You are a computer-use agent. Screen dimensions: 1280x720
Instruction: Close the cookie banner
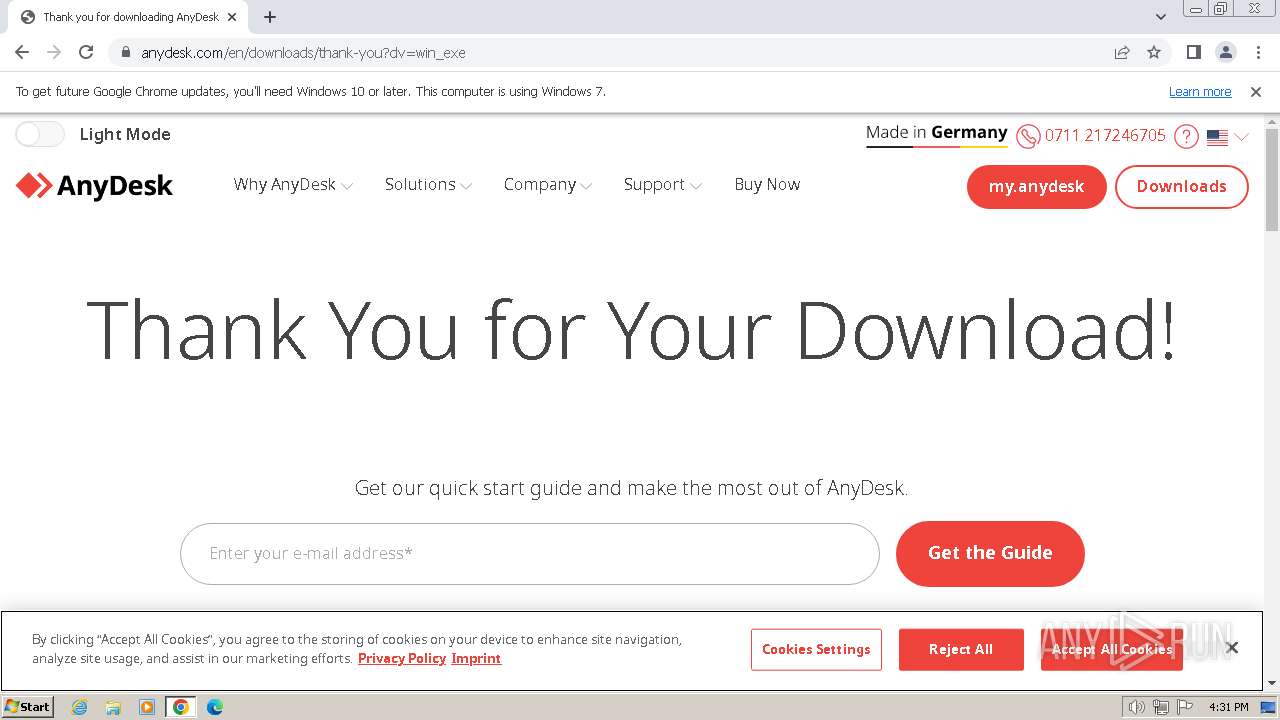pos(1232,648)
